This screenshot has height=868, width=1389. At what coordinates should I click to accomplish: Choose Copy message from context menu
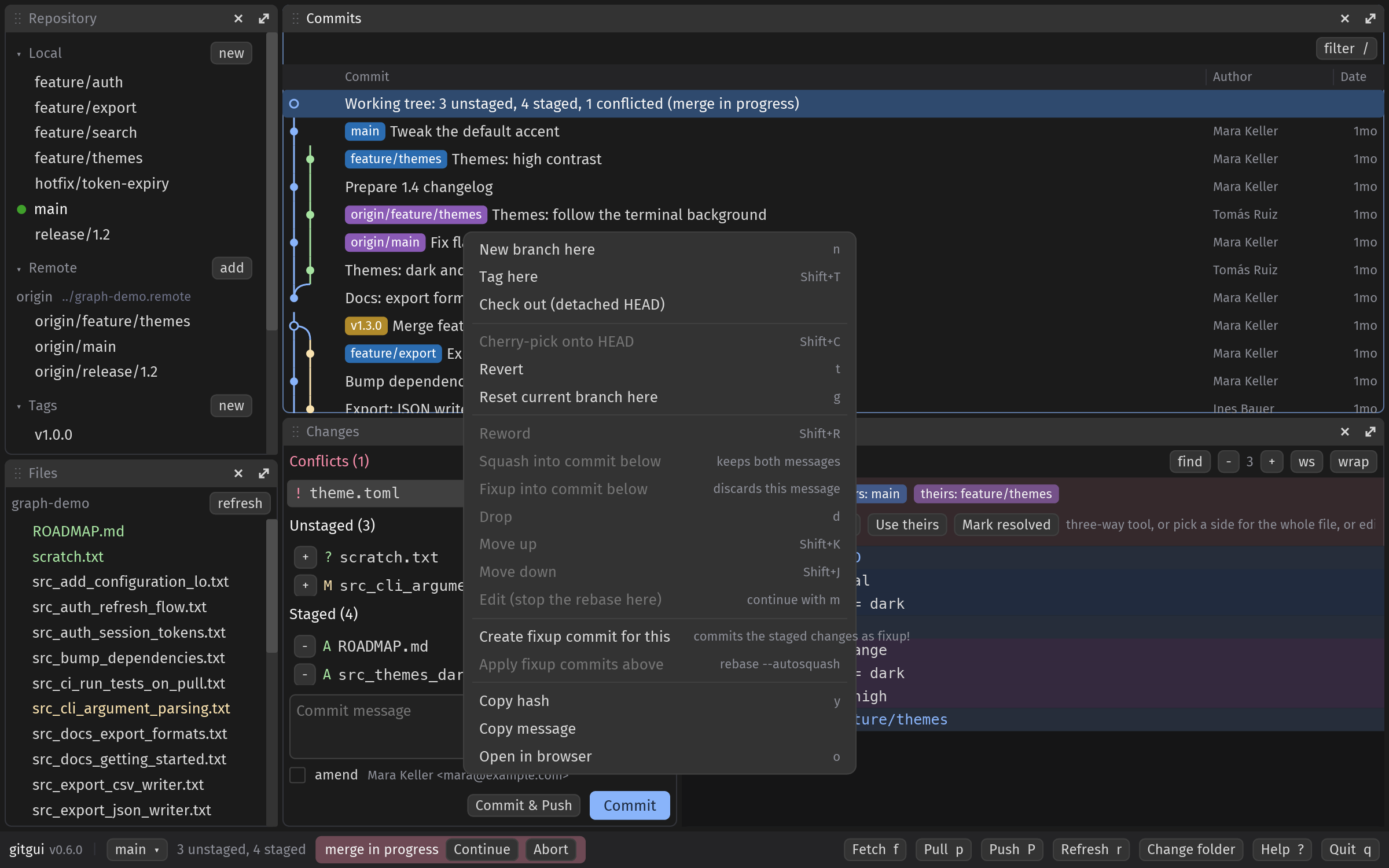click(x=660, y=729)
